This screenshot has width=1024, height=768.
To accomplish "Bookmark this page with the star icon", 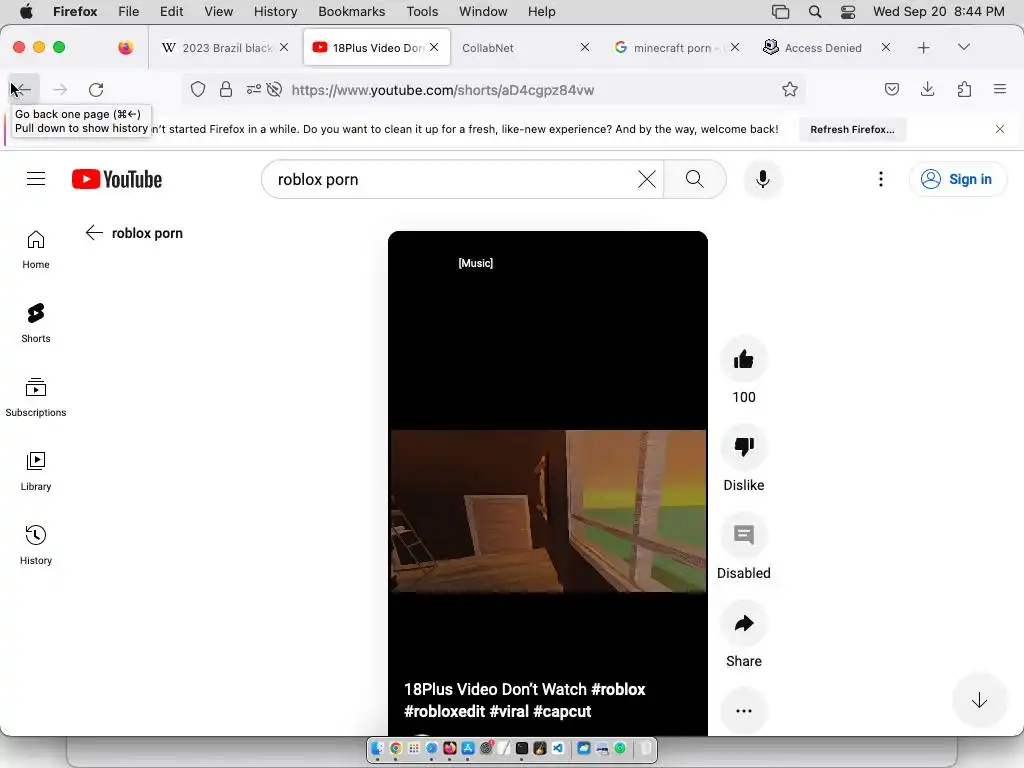I will [790, 89].
